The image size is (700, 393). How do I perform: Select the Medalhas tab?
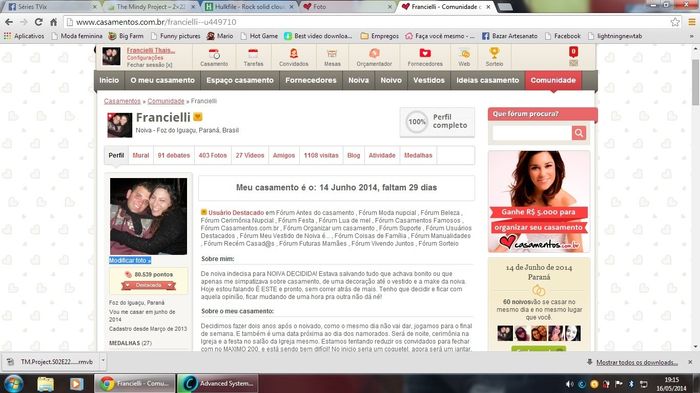click(x=418, y=155)
